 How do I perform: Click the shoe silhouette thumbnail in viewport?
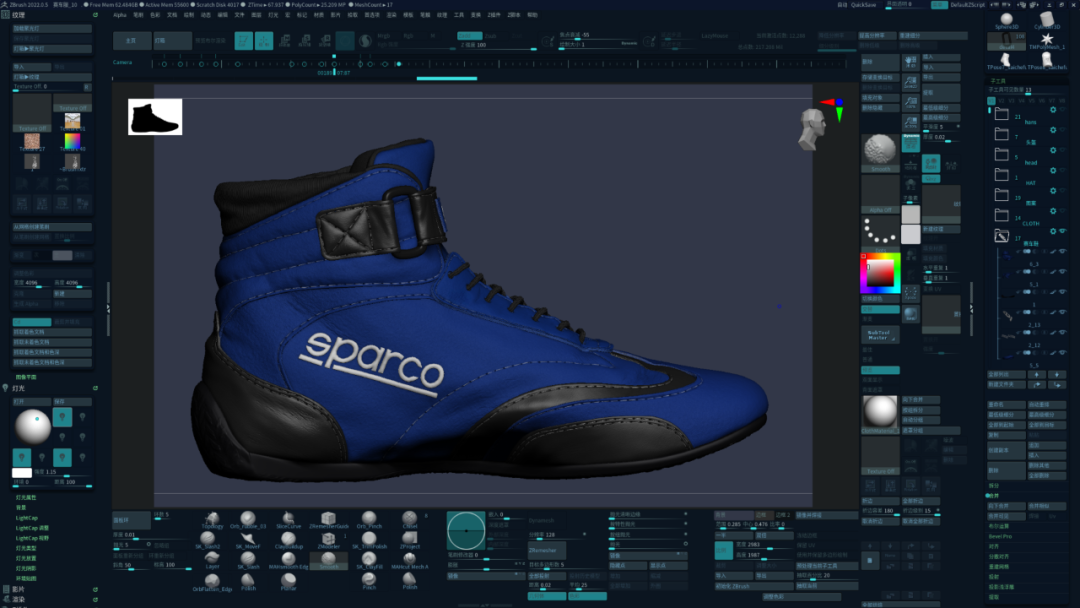click(155, 117)
